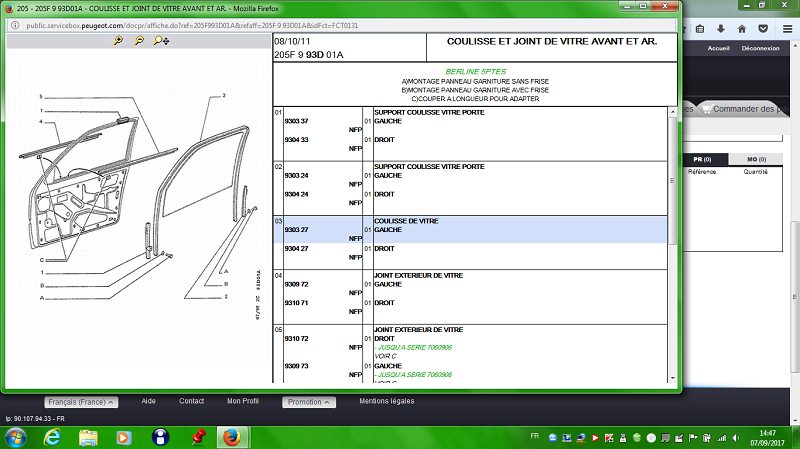Open Windows Explorer folder on taskbar
Image resolution: width=800 pixels, height=449 pixels.
[x=88, y=438]
